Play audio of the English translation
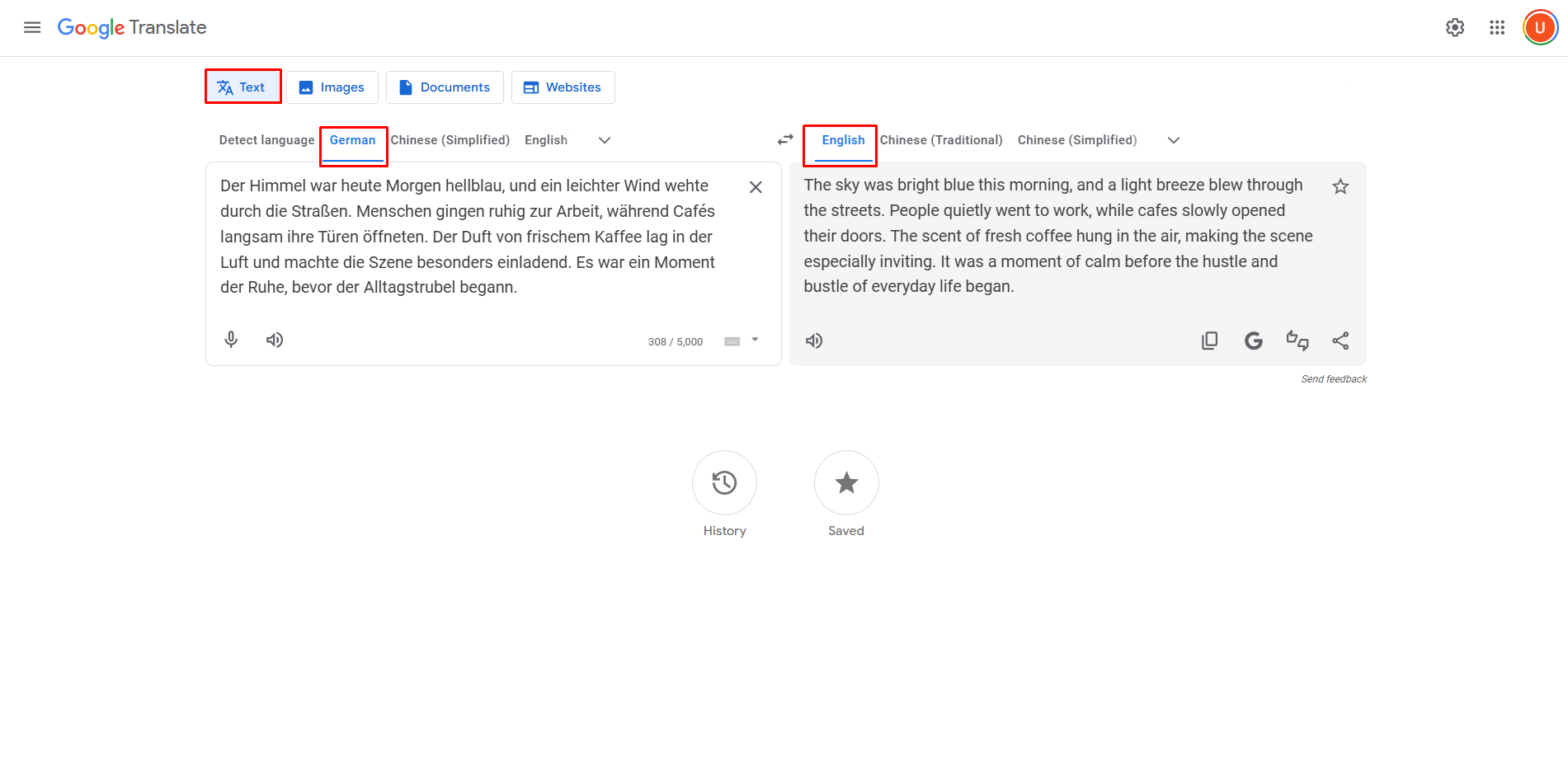The image size is (1568, 775). pyautogui.click(x=813, y=340)
